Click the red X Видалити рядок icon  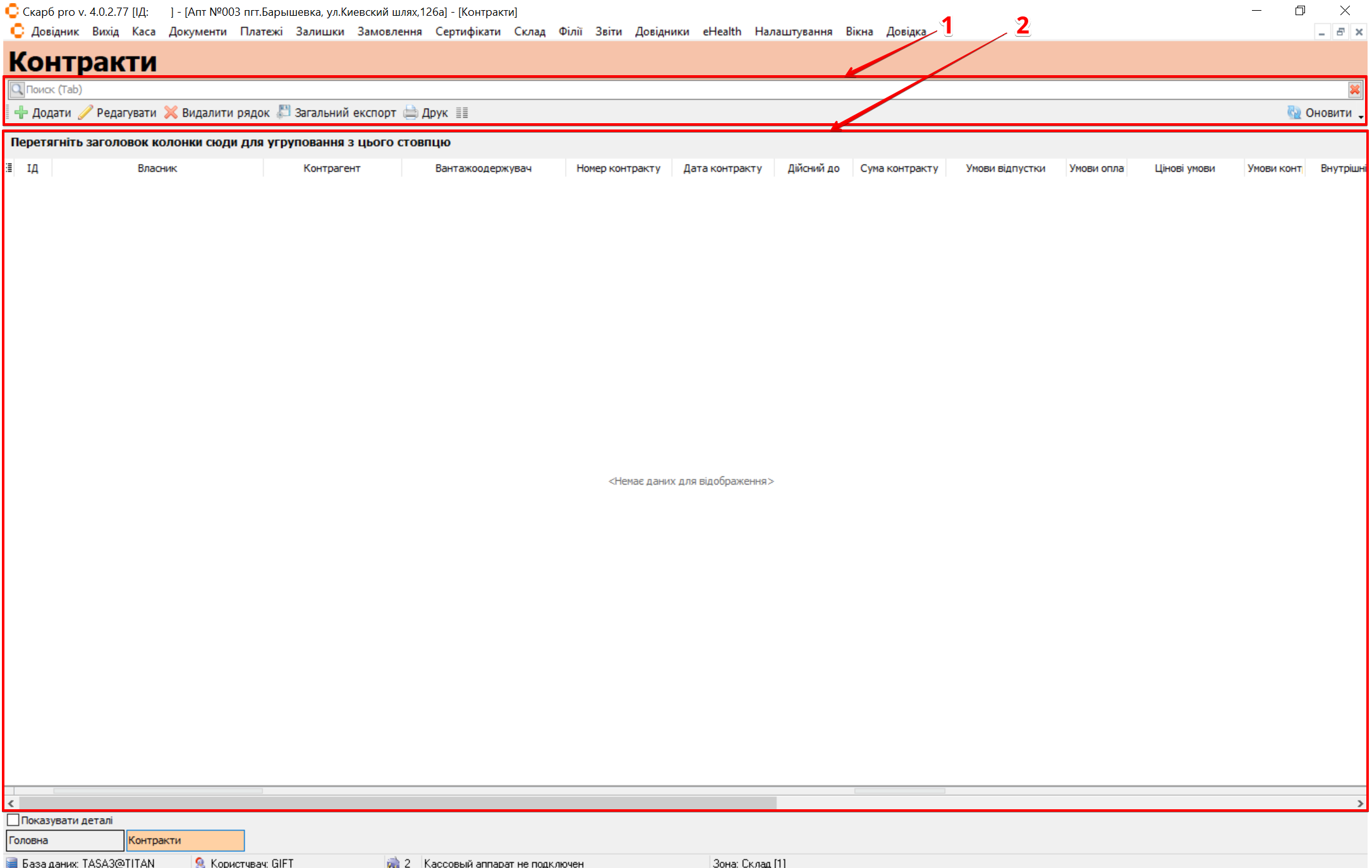[171, 112]
